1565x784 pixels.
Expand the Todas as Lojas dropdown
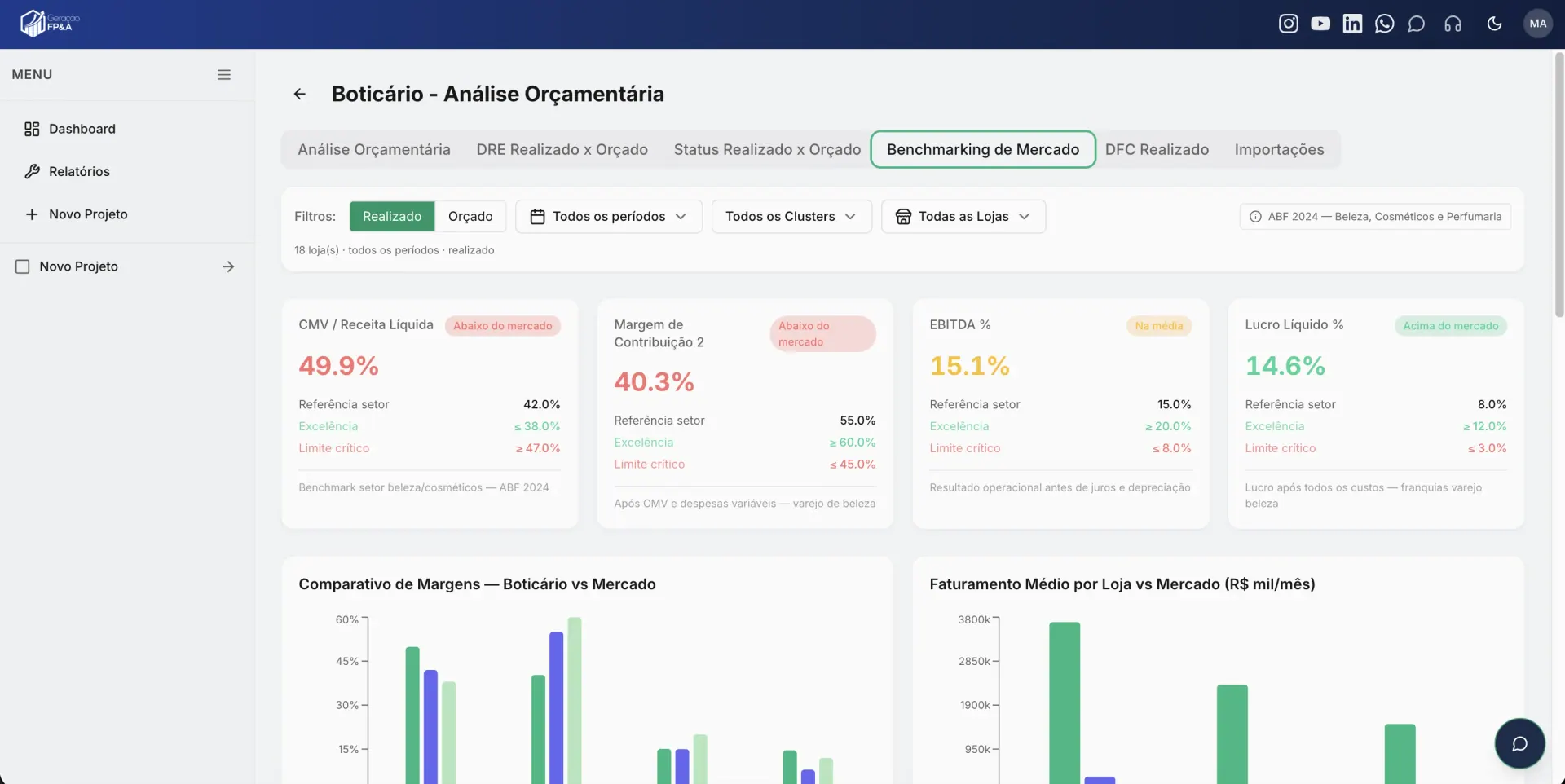coord(963,217)
